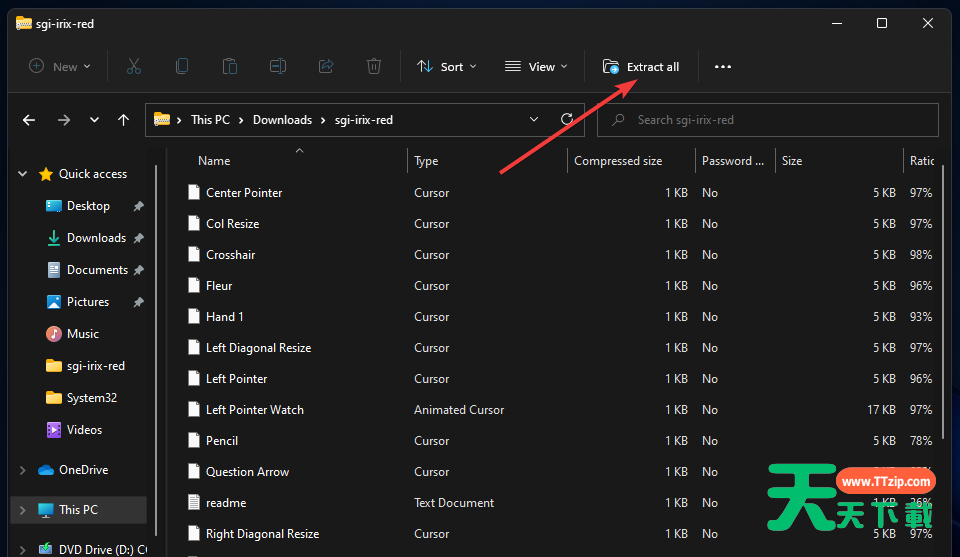Viewport: 960px width, 557px height.
Task: Click the Rename icon in toolbar
Action: (x=278, y=67)
